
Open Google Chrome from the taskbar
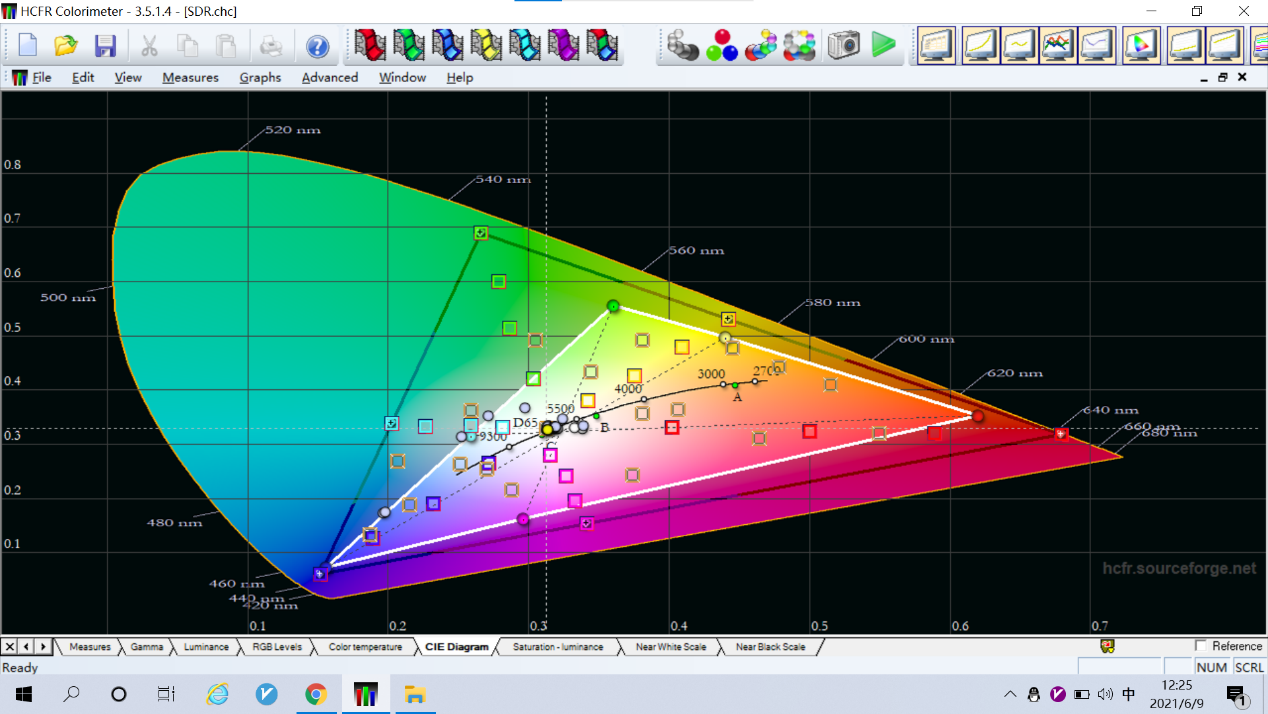point(316,694)
